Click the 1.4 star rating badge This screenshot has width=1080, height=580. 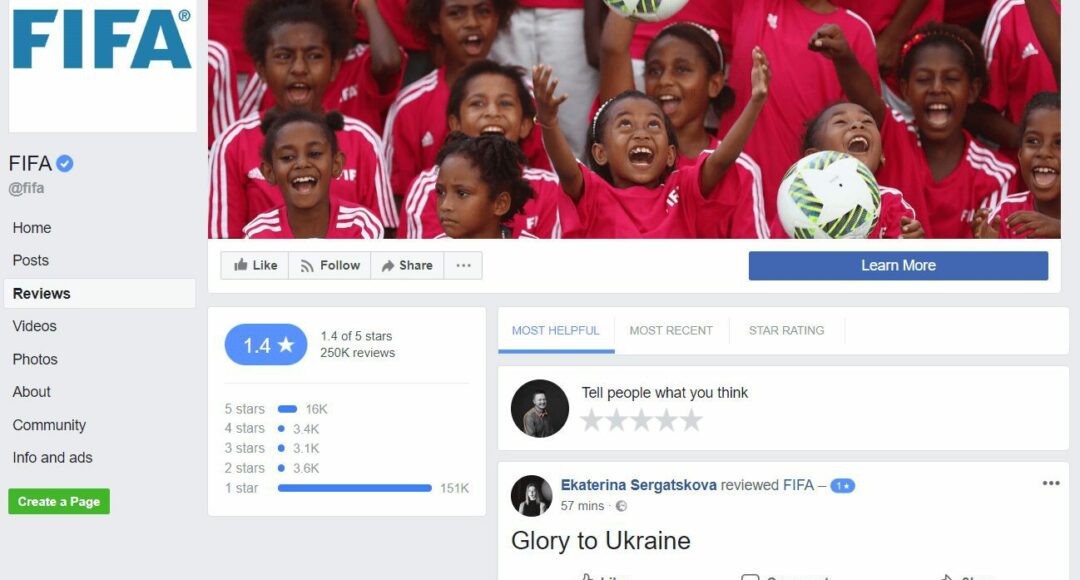[266, 344]
